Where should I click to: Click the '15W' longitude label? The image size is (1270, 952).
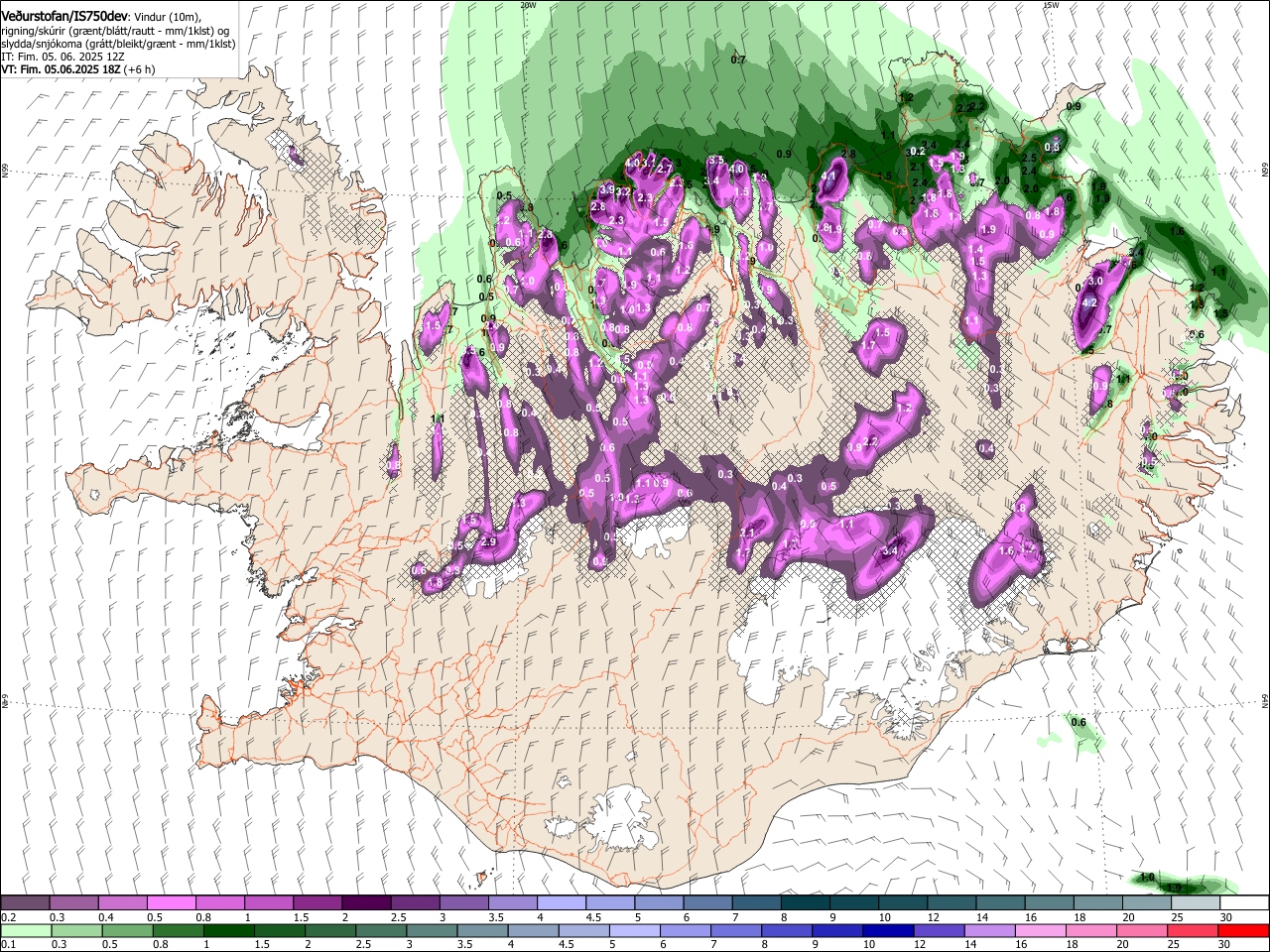click(x=1052, y=4)
